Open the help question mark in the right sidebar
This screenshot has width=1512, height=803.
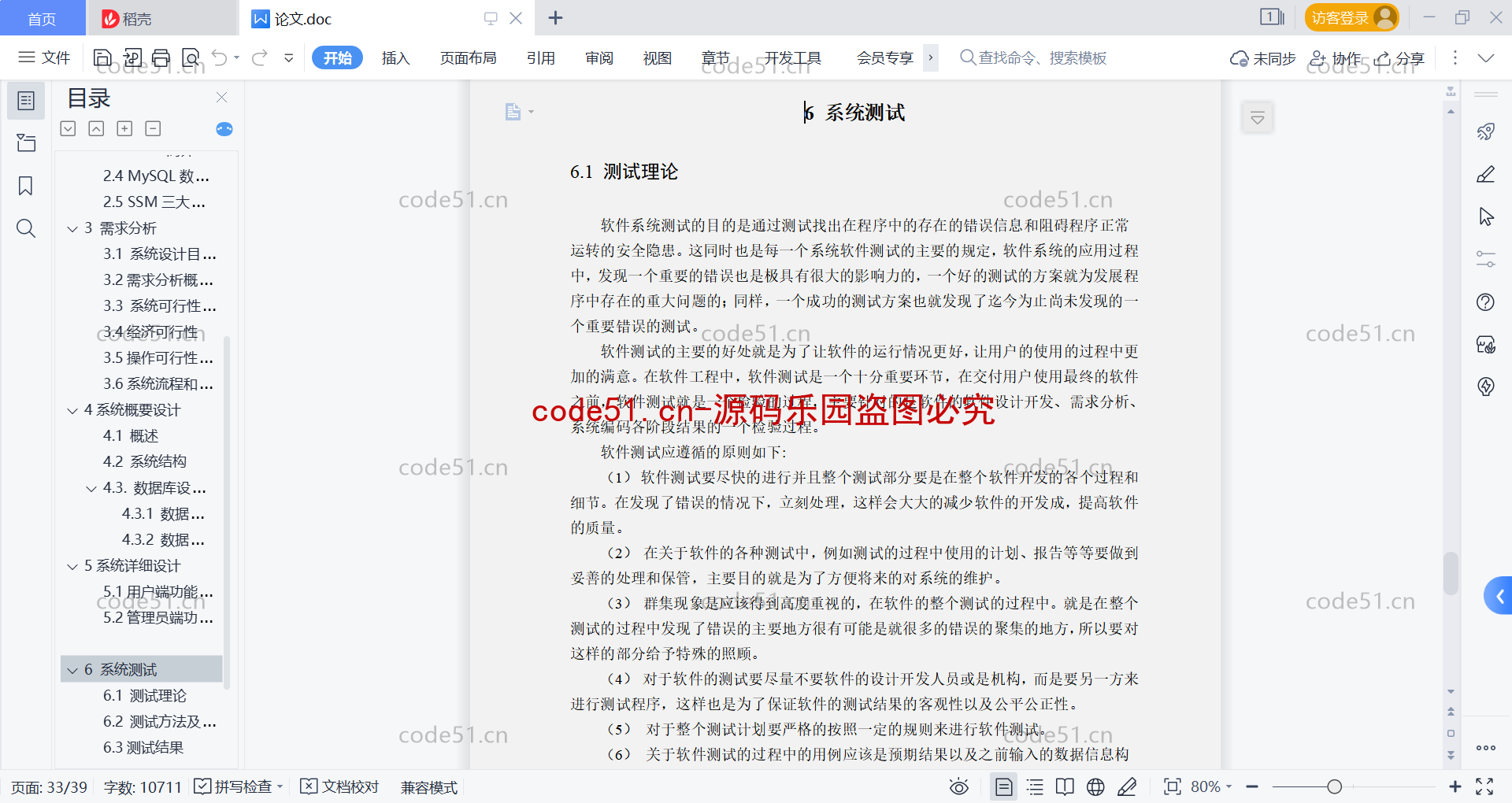pyautogui.click(x=1486, y=302)
